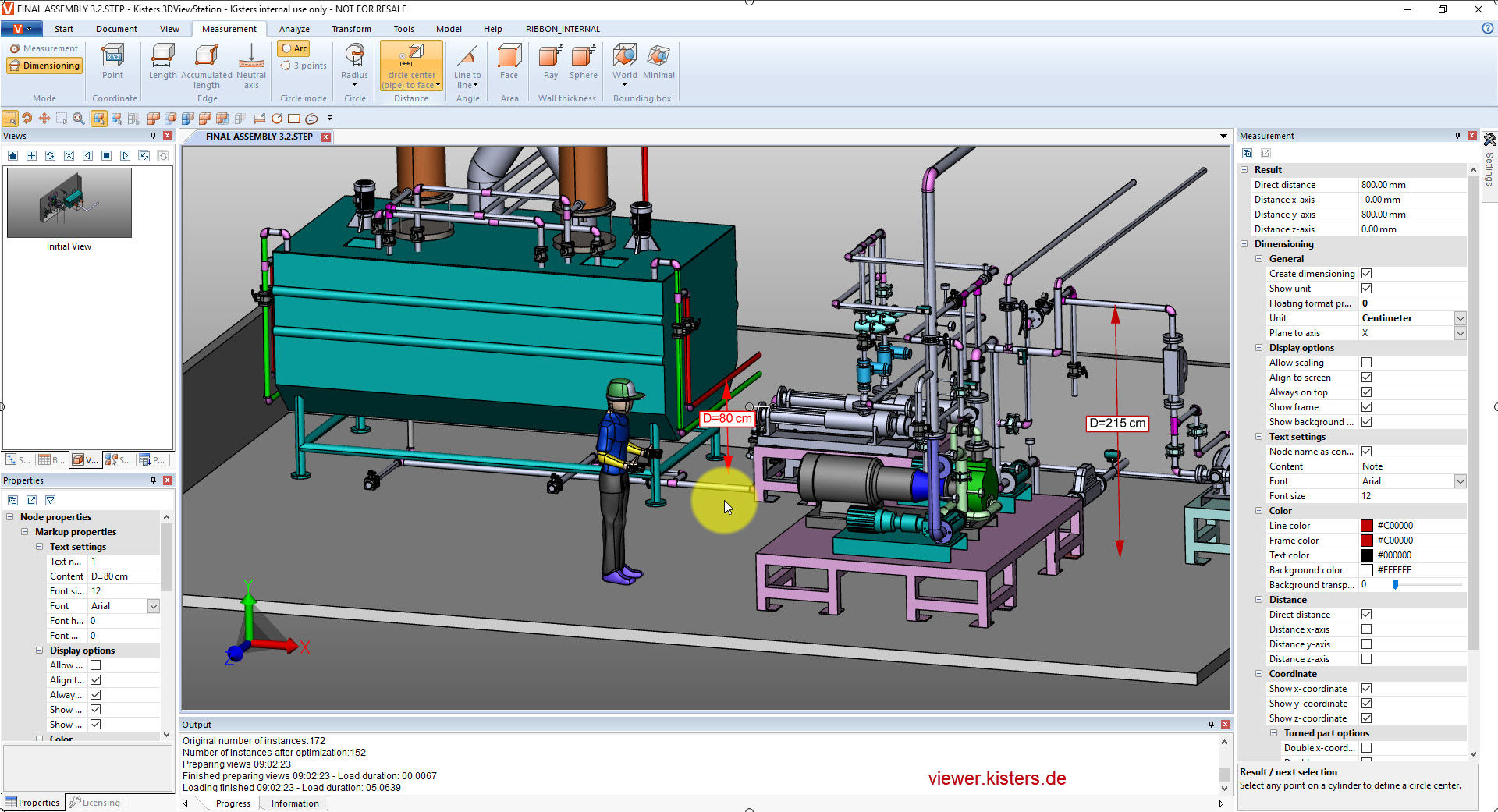Pin the Measurement panel
The height and width of the screenshot is (812, 1498).
1457,136
